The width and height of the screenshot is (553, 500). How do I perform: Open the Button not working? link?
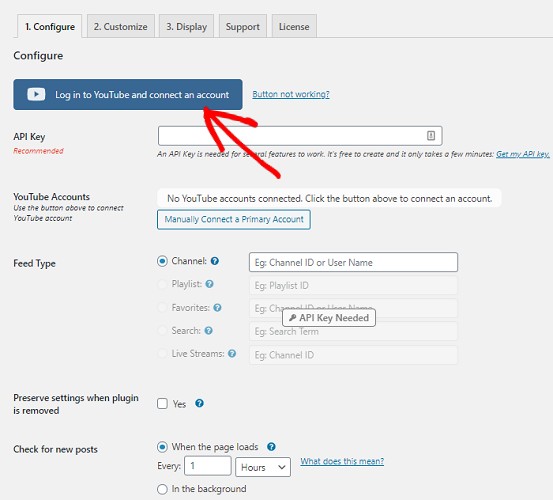291,94
